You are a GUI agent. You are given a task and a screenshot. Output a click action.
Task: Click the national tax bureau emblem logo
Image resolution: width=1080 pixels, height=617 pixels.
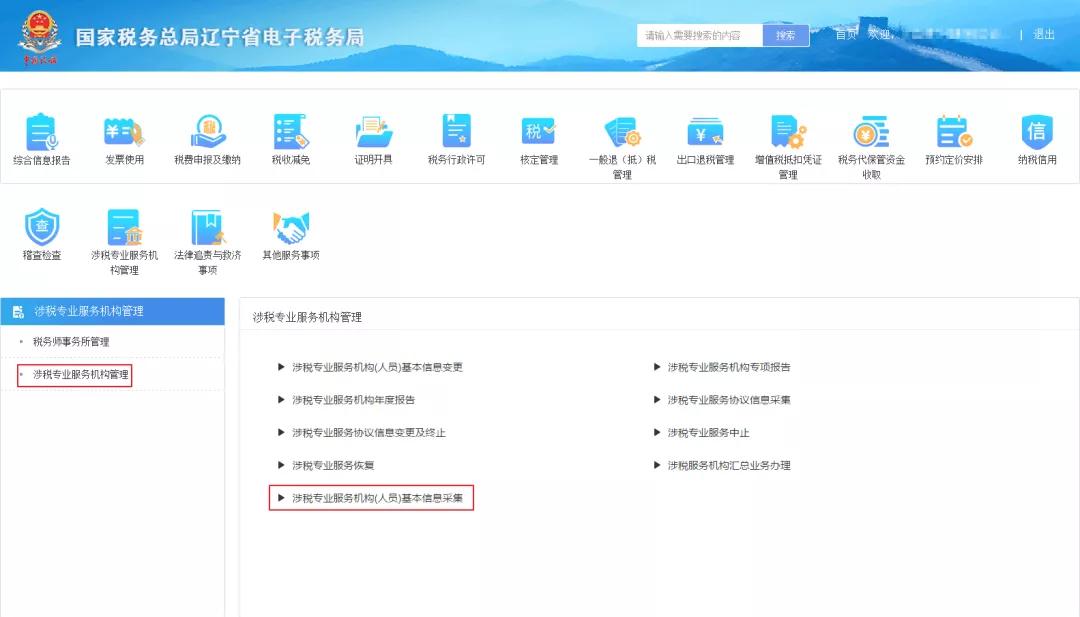pos(38,32)
